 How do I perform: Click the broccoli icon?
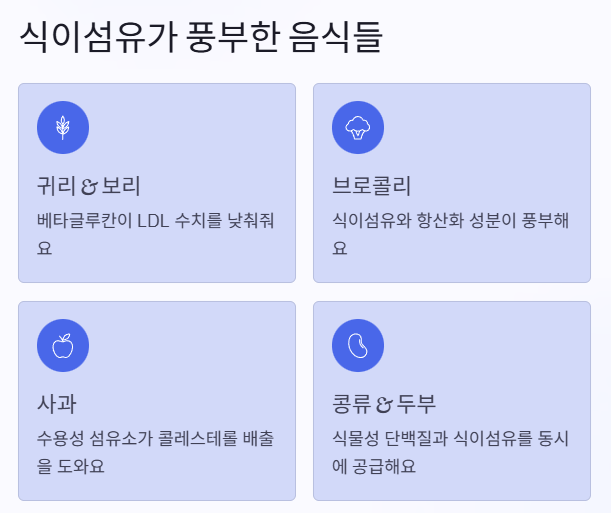(358, 127)
